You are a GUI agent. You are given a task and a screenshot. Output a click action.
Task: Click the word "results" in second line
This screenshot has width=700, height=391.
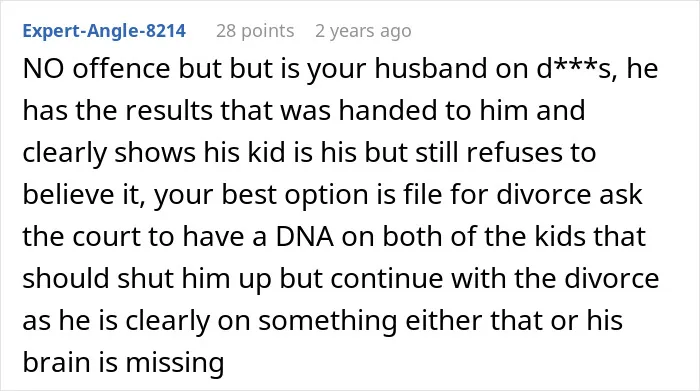click(169, 110)
